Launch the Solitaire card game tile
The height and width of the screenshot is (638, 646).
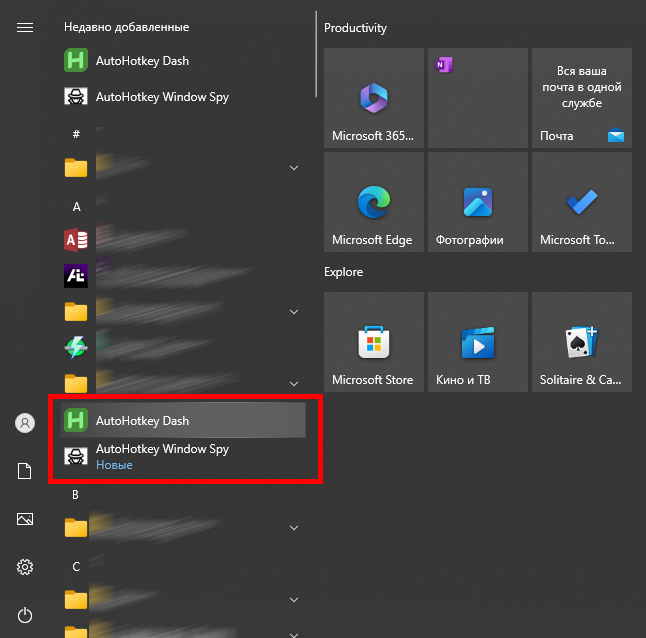coord(581,343)
